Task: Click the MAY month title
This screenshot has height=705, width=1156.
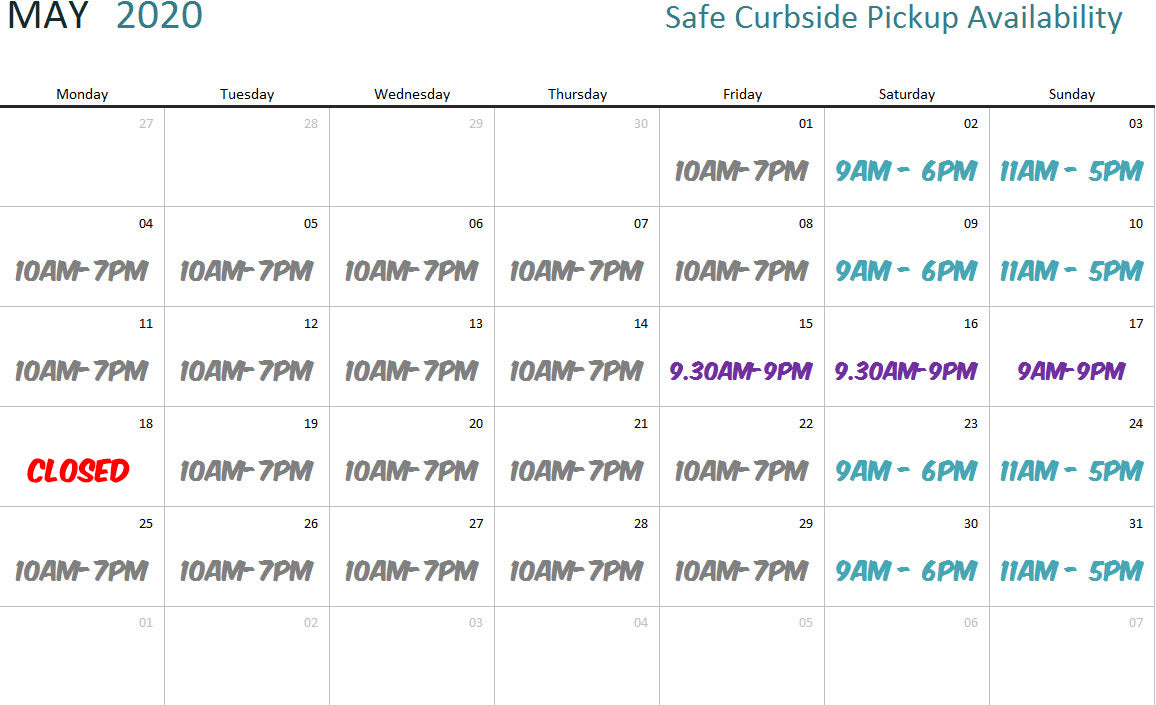Action: point(48,16)
